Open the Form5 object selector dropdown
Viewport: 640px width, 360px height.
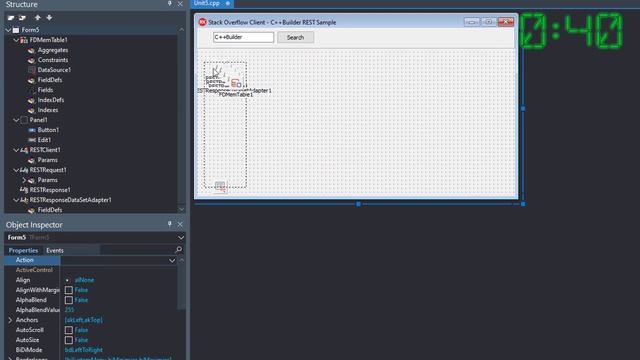coord(180,237)
